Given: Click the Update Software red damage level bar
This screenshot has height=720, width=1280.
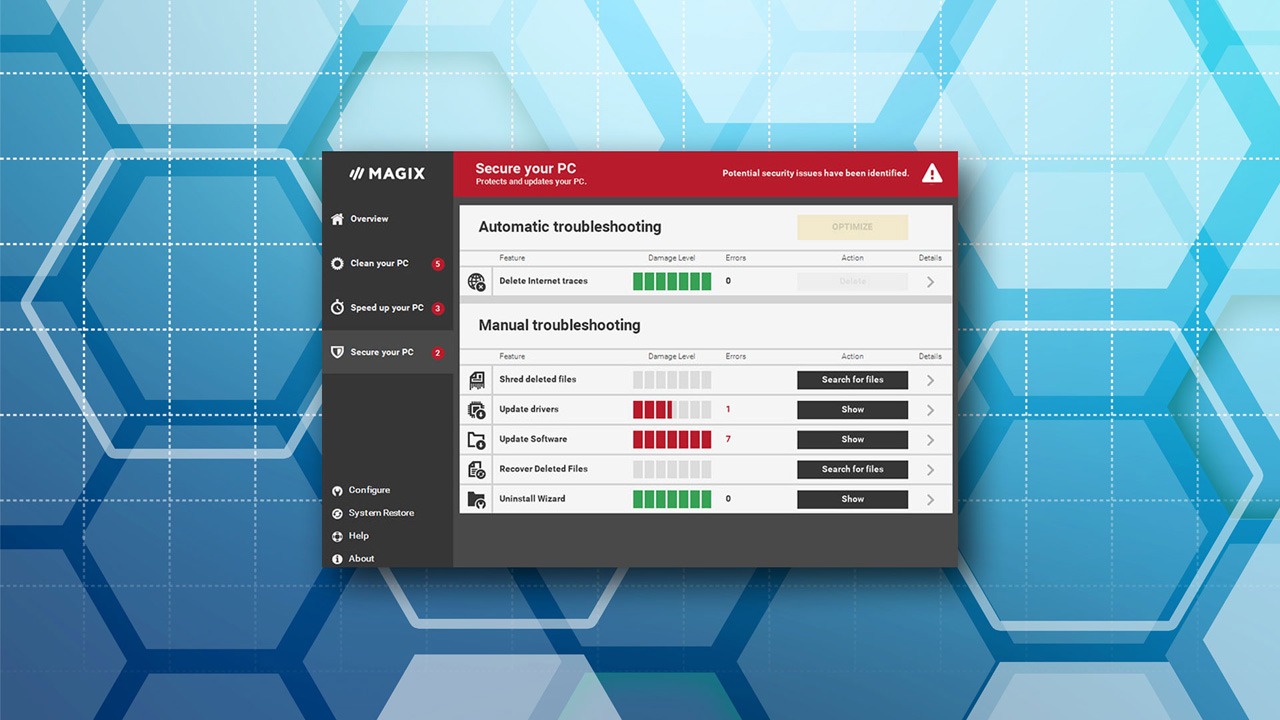Looking at the screenshot, I should coord(672,439).
